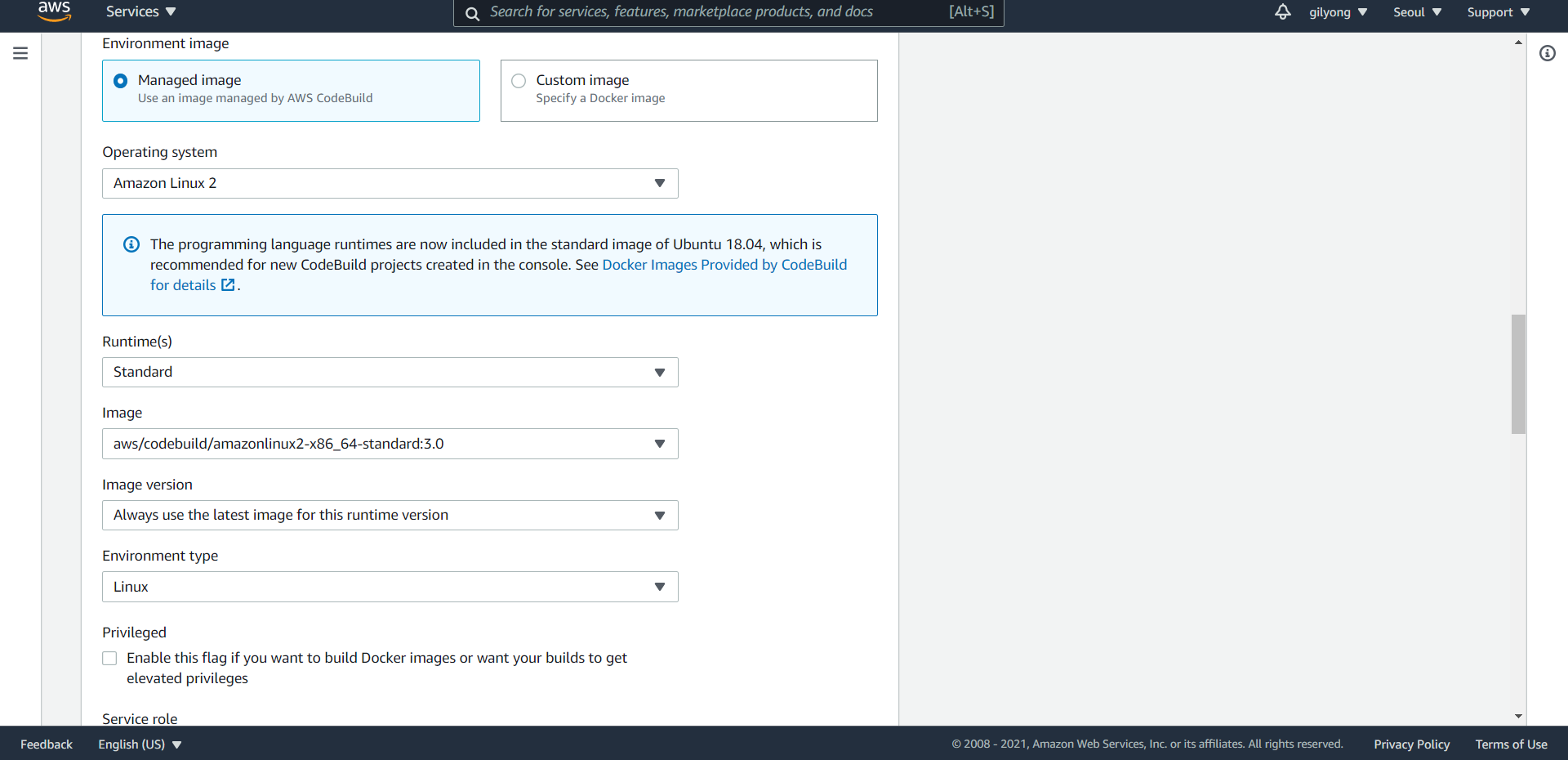Open notifications bell
Screen dimensions: 1568x760
point(1282,11)
